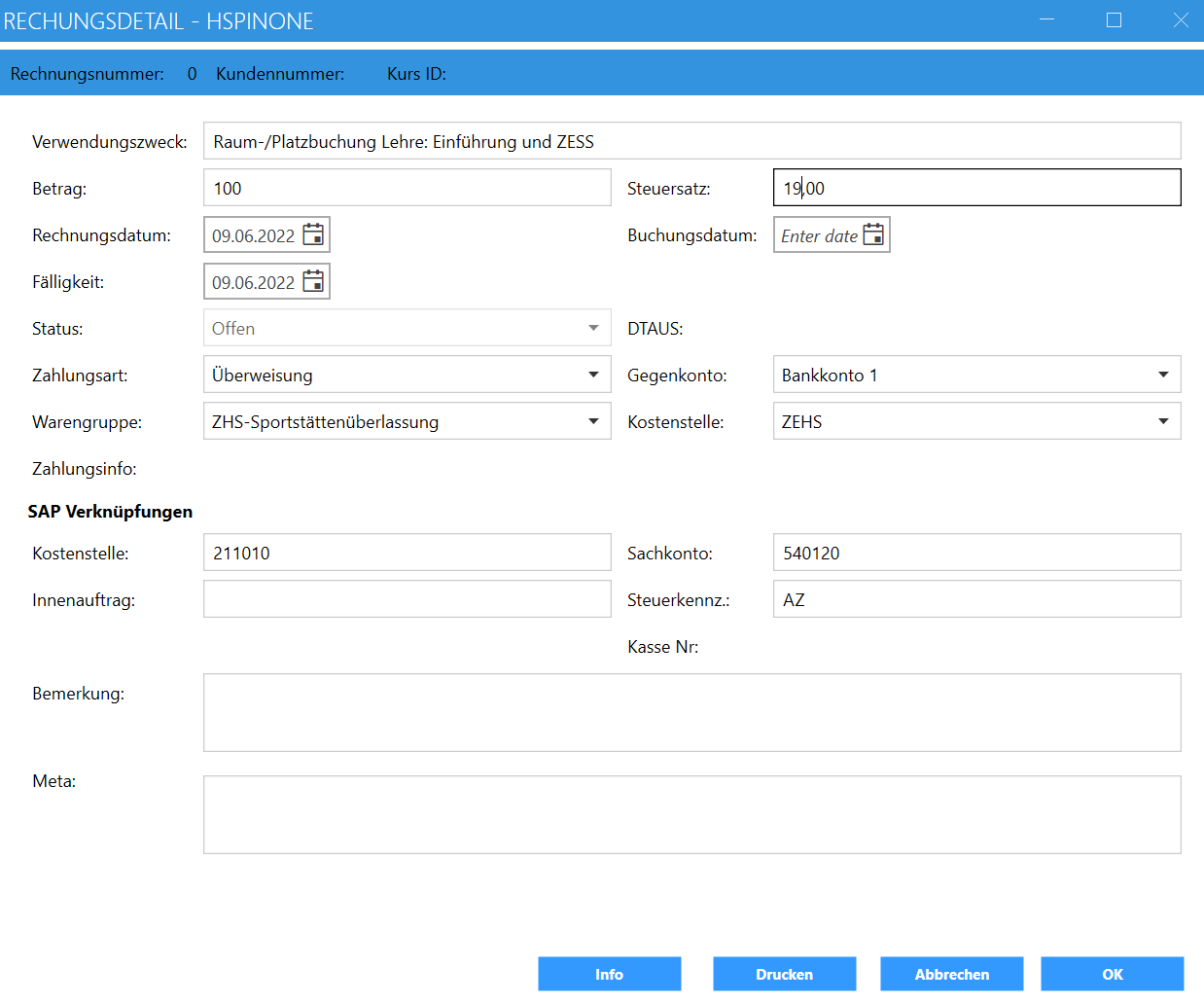Open the Rechnungsdatum calendar picker
1204x1003 pixels.
point(313,234)
